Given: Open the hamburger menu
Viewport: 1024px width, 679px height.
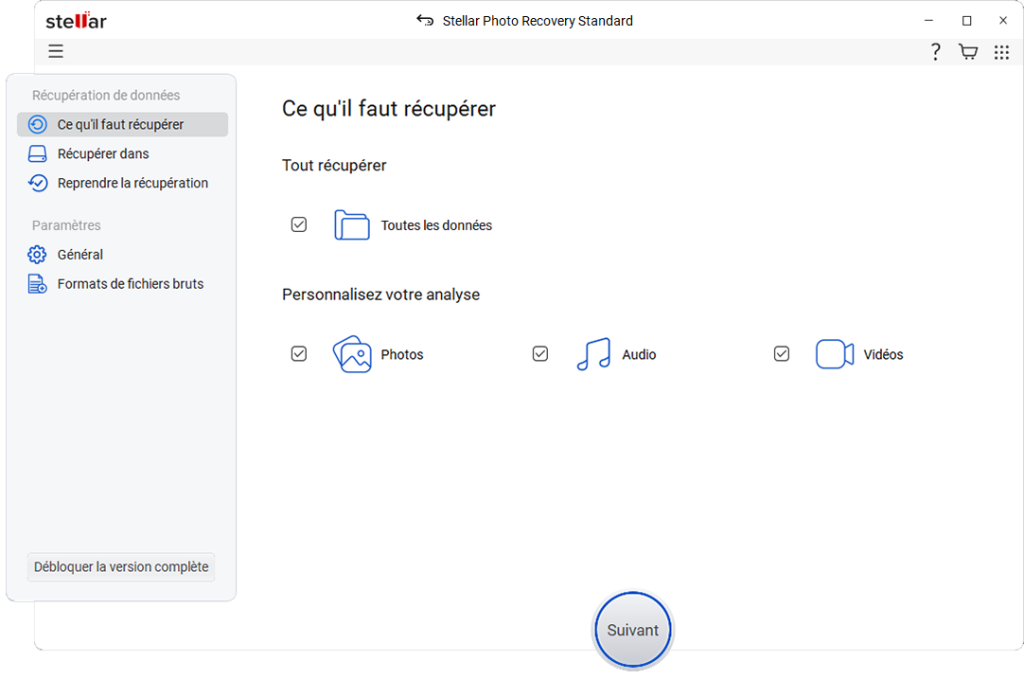Looking at the screenshot, I should (x=56, y=52).
